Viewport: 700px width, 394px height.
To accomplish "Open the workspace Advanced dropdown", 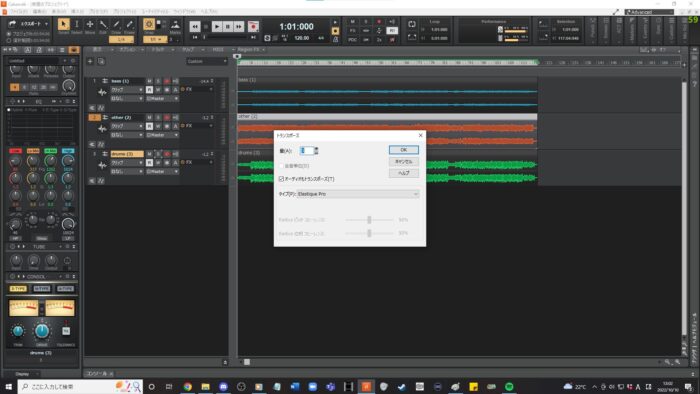I will tap(649, 12).
